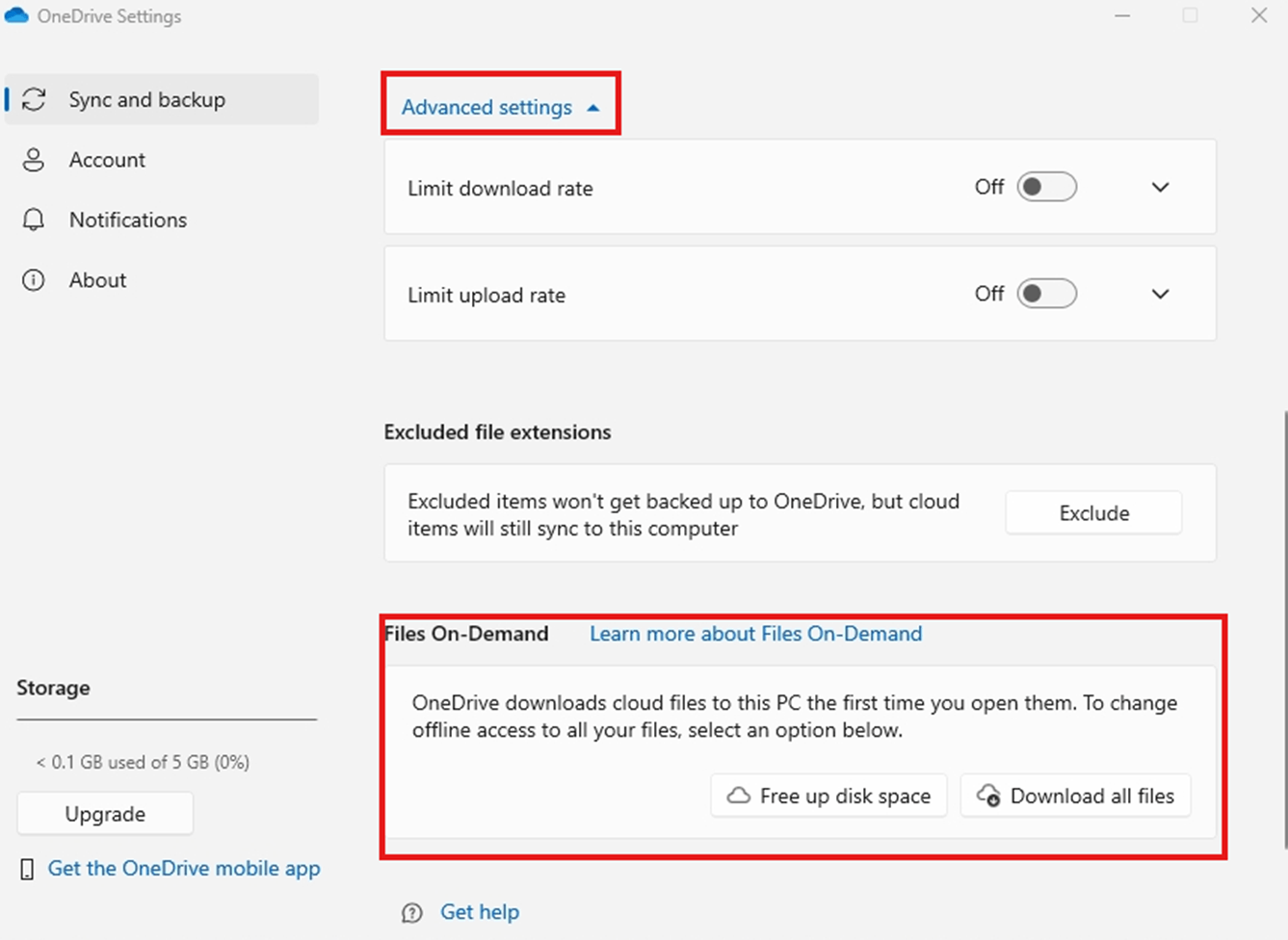
Task: Minimize the OneDrive Settings window
Action: tap(1122, 15)
